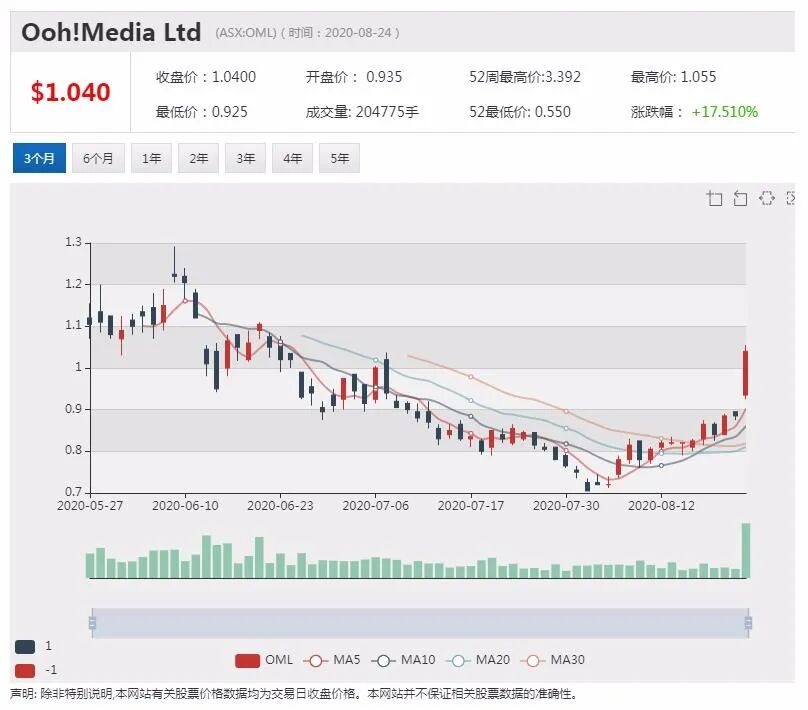
Task: Click the 52最低价: 0.550 value
Action: click(519, 112)
